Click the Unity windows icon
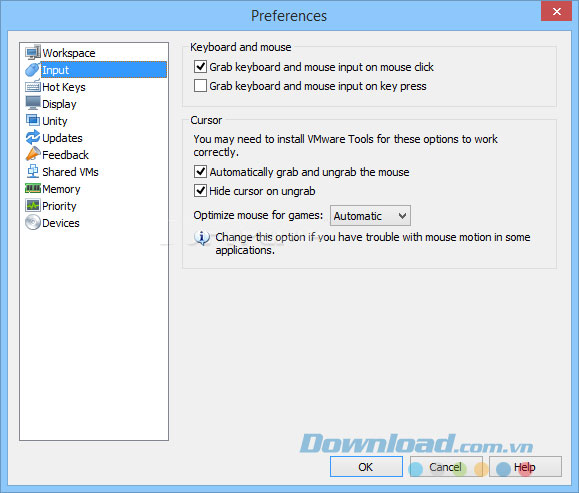The image size is (579, 493). (x=33, y=120)
